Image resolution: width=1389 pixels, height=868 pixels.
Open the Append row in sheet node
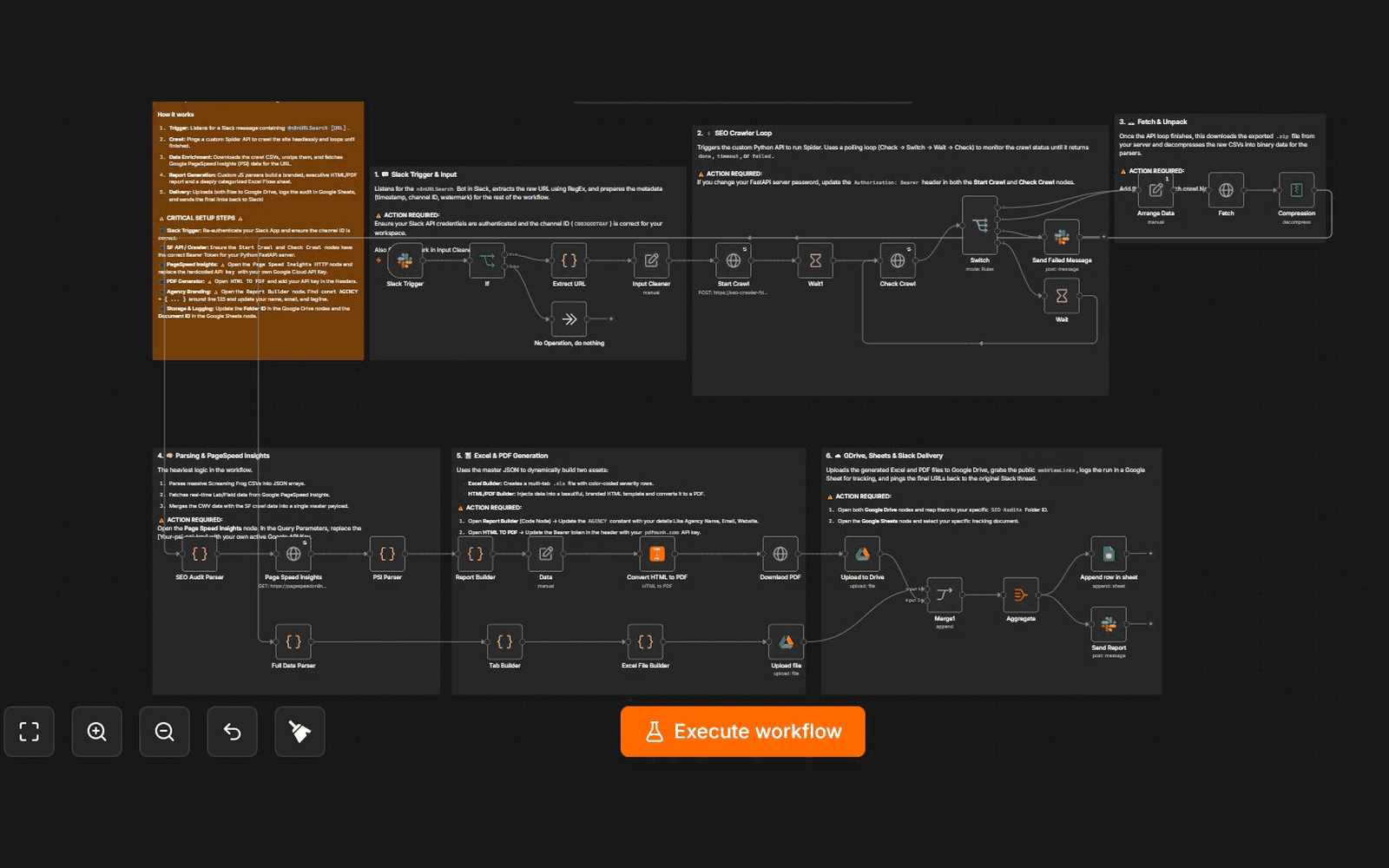tap(1109, 554)
